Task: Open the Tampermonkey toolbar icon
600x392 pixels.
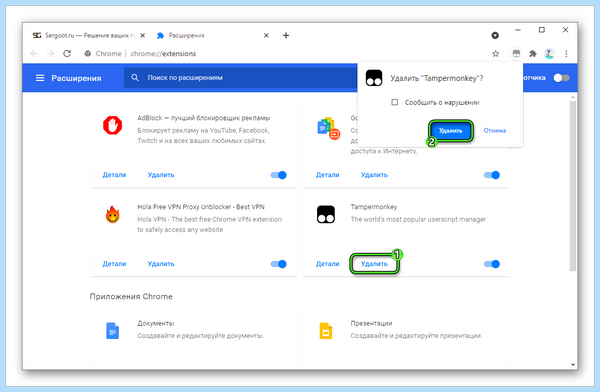Action: (x=516, y=54)
